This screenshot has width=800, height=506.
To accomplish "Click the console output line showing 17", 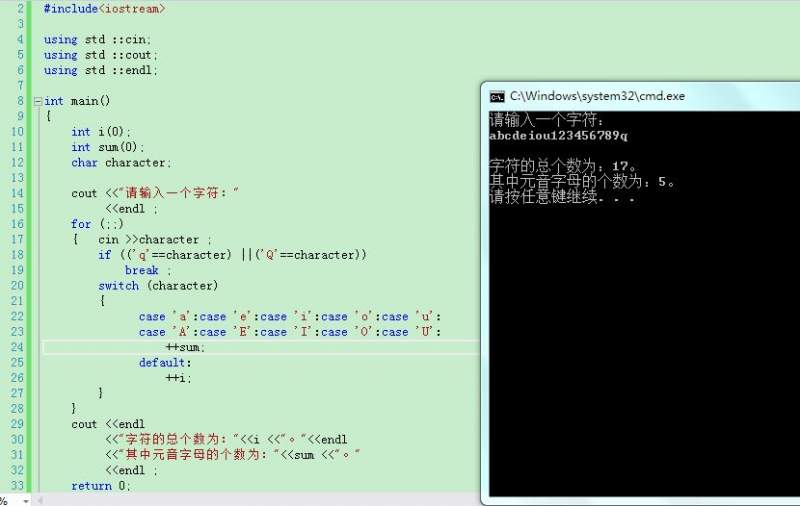I will coord(563,166).
